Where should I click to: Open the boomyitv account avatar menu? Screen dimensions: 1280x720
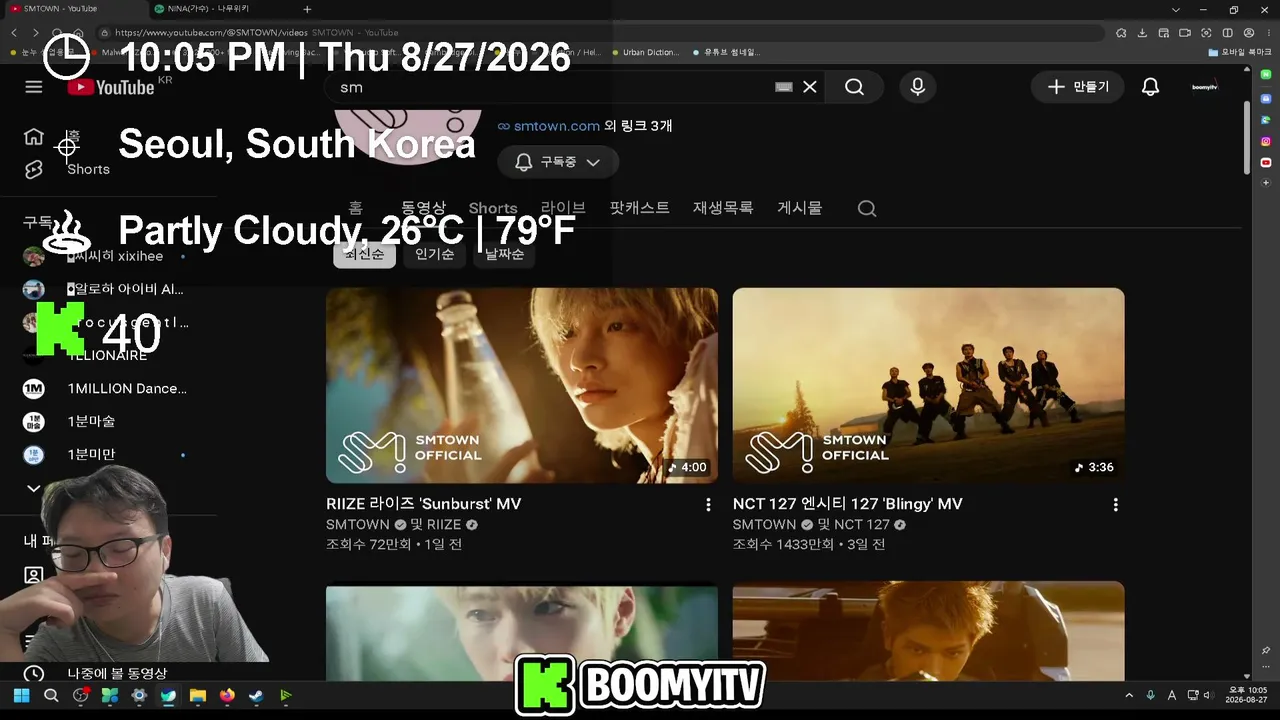(x=1205, y=87)
